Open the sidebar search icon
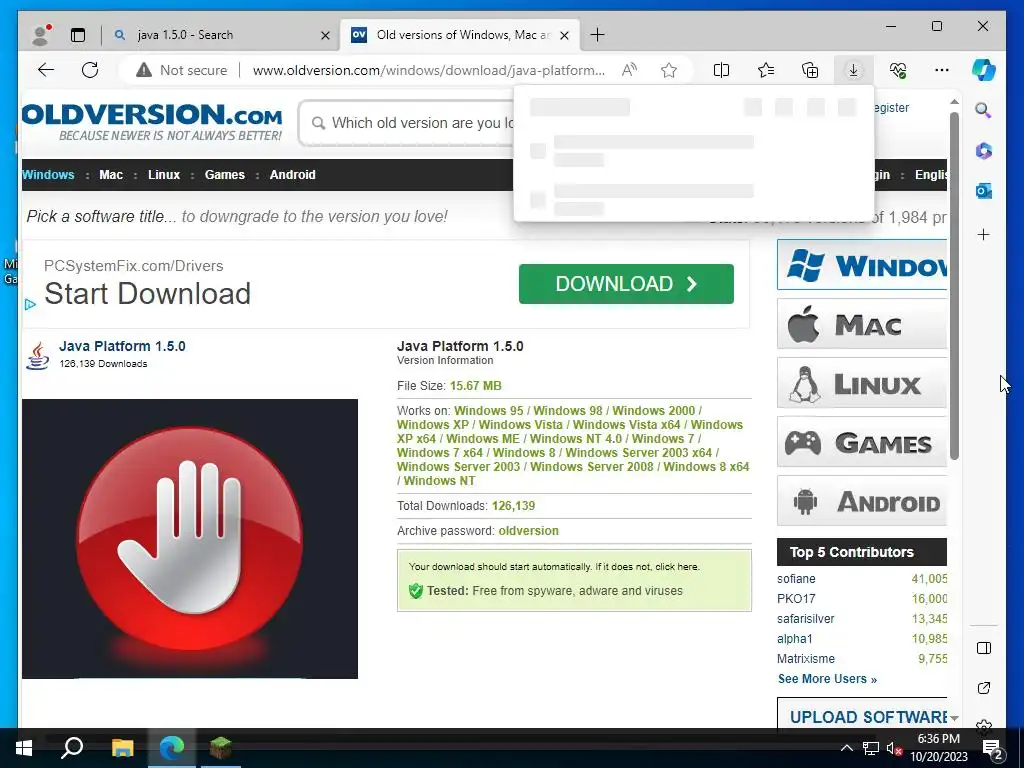This screenshot has width=1024, height=768. [x=984, y=110]
